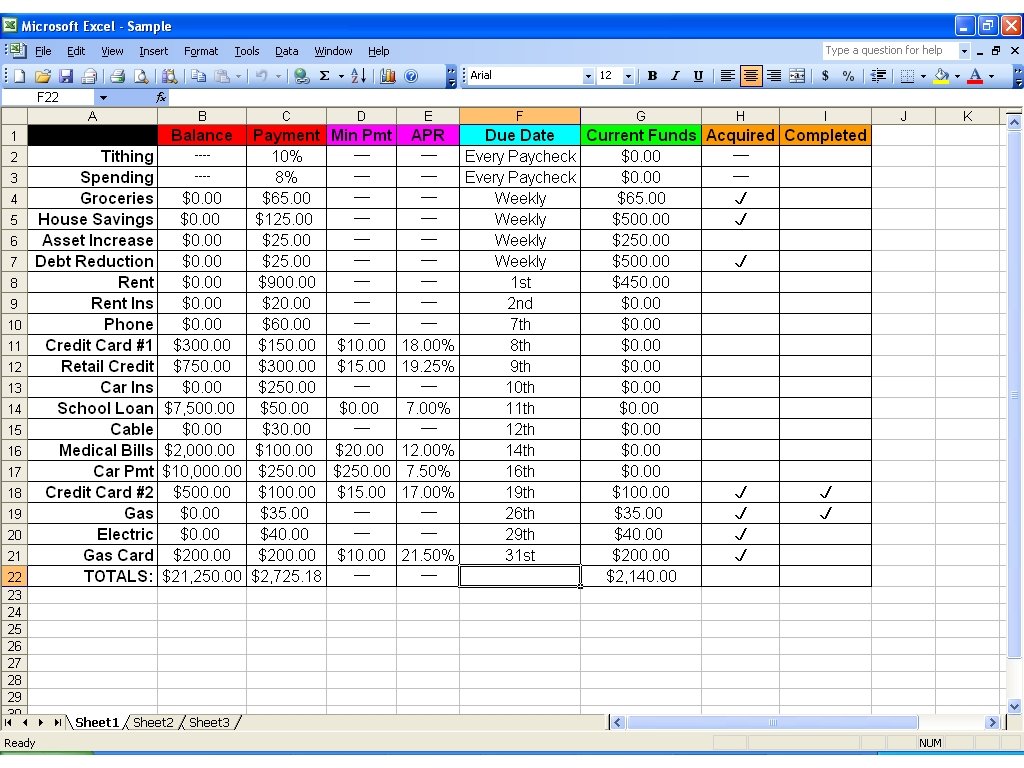
Task: Open the File menu
Action: (x=43, y=51)
